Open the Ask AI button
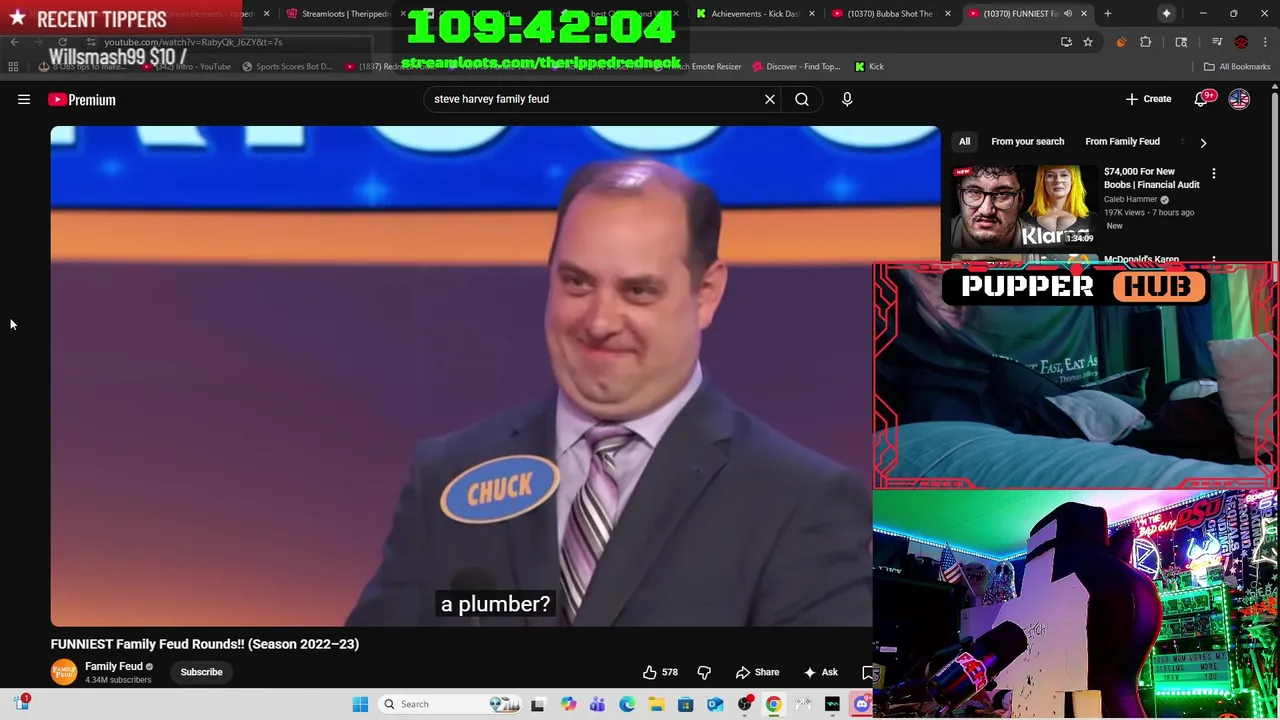Viewport: 1280px width, 720px height. point(820,672)
